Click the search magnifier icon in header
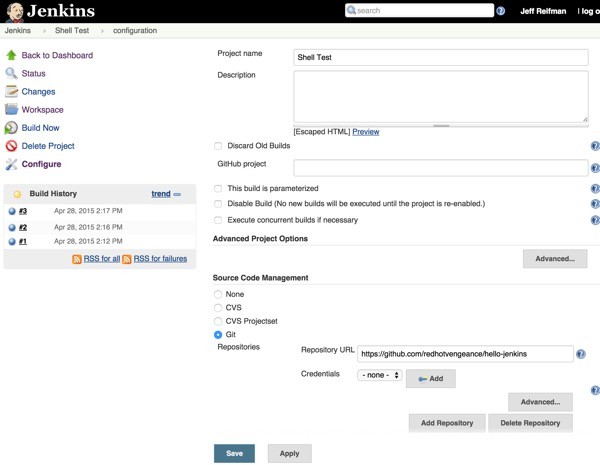Screen dimensions: 600x465 [351, 10]
